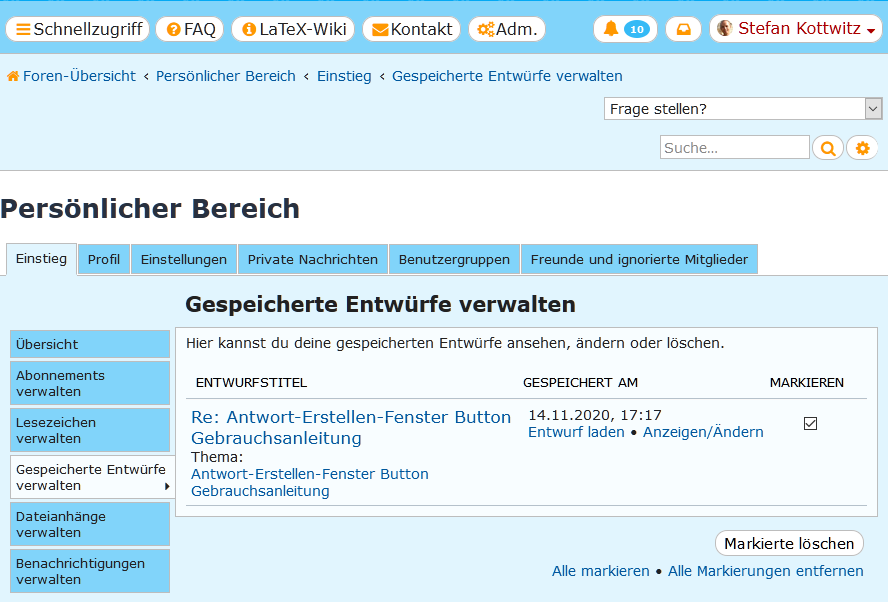The width and height of the screenshot is (888, 602).
Task: Click Stefan Kottwitz's avatar image
Action: pos(725,29)
